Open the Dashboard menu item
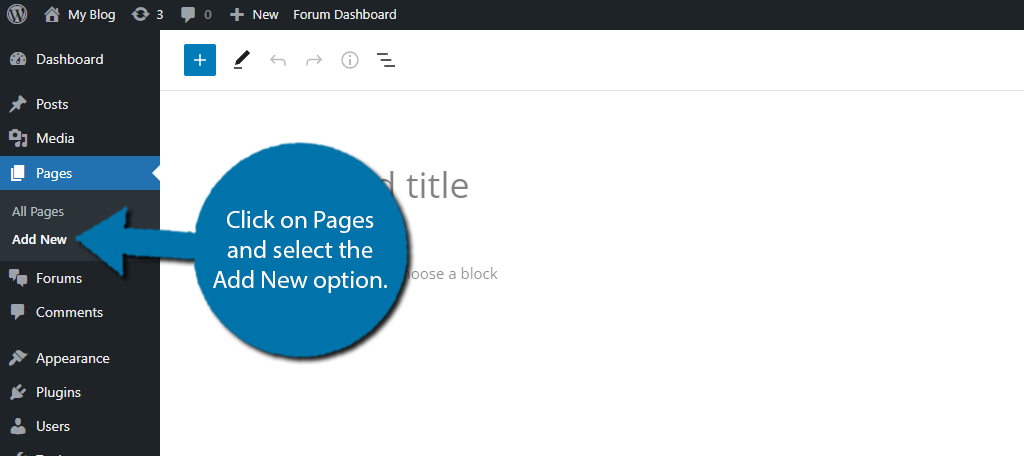Screen dimensions: 1024x456 [x=80, y=59]
